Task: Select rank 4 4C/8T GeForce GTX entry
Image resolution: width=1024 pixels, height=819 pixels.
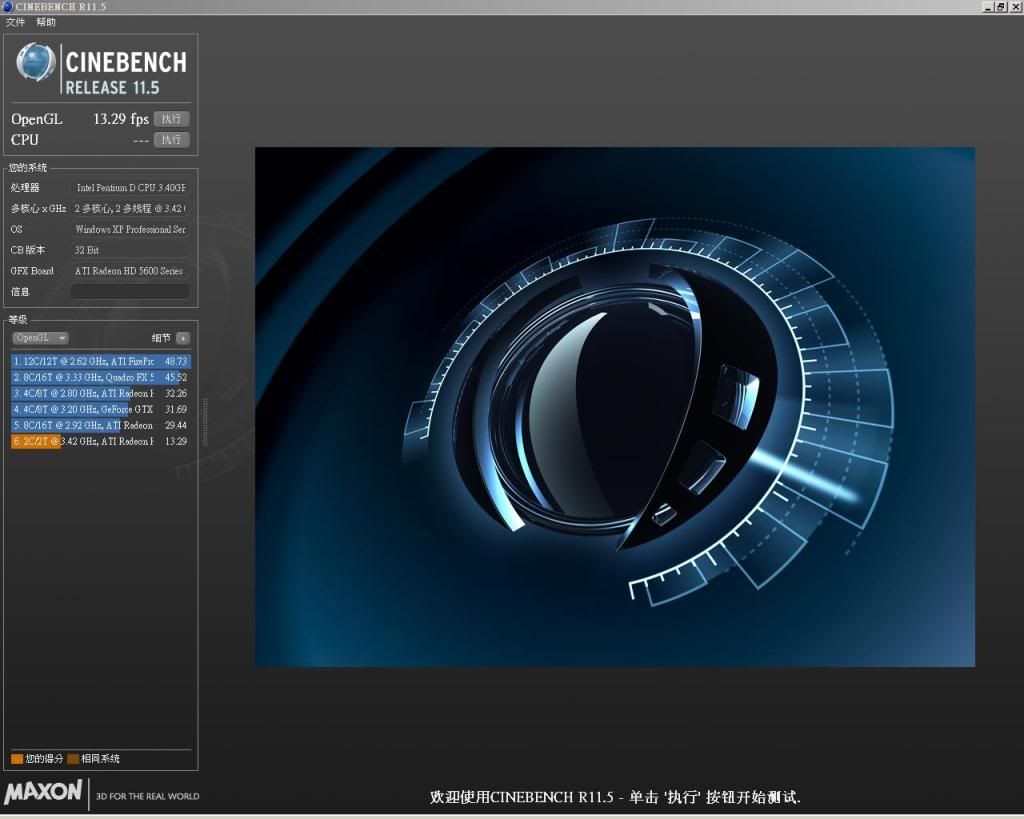Action: pyautogui.click(x=99, y=409)
